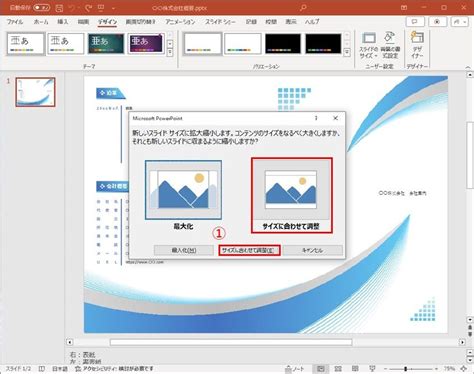Toggle the ノート notes pane button
Screen dimensions: 474x374
295,369
